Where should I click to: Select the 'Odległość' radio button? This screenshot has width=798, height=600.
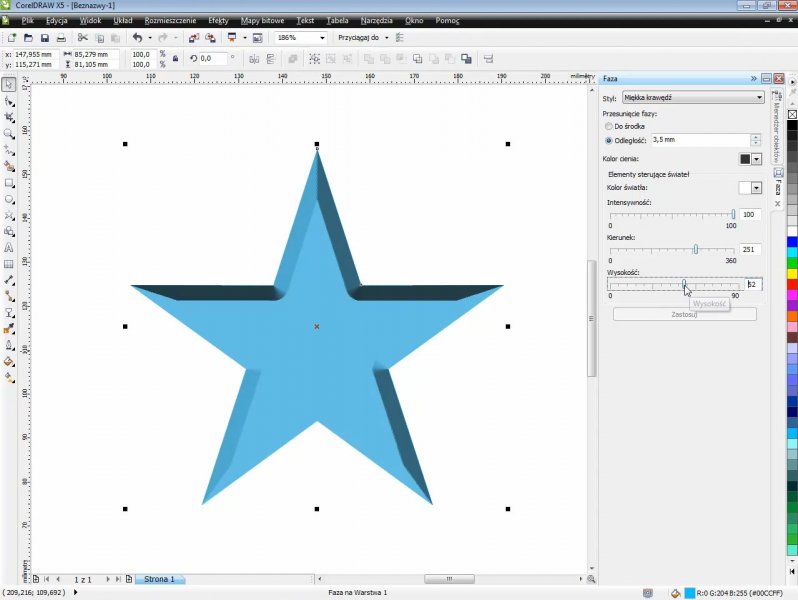[x=609, y=141]
